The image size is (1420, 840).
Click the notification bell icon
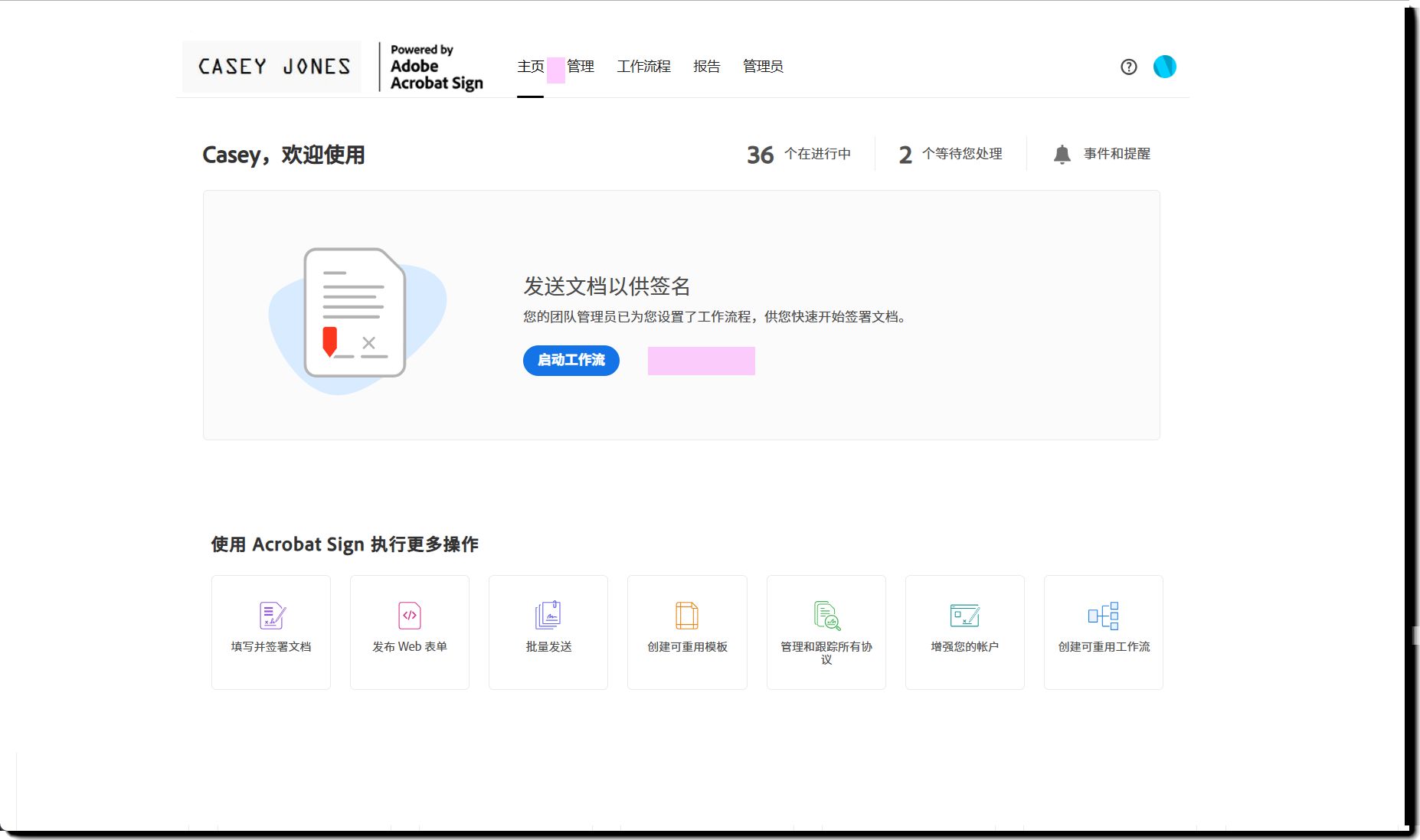pos(1062,154)
